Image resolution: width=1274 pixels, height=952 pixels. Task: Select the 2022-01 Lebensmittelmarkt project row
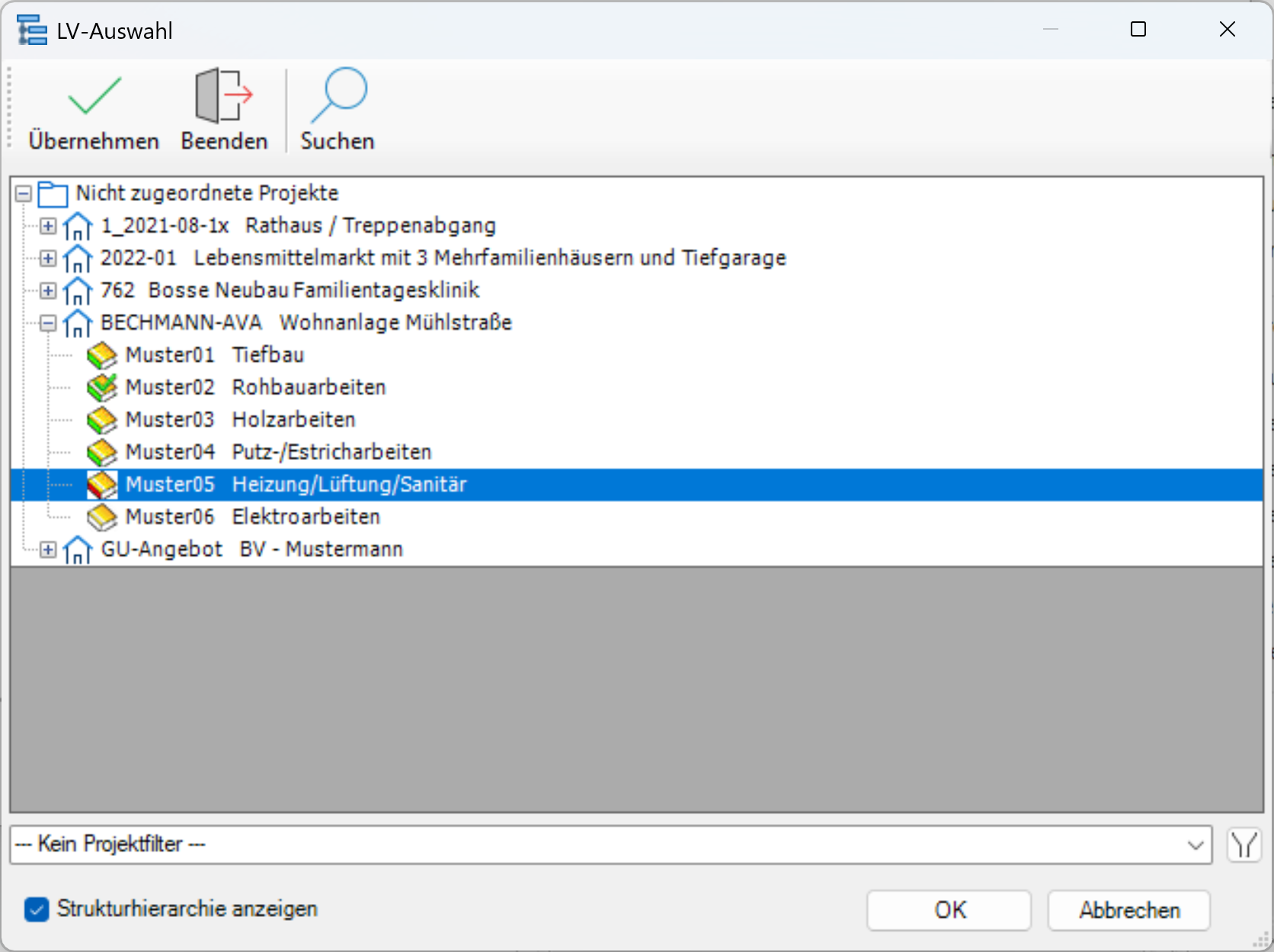pos(442,258)
